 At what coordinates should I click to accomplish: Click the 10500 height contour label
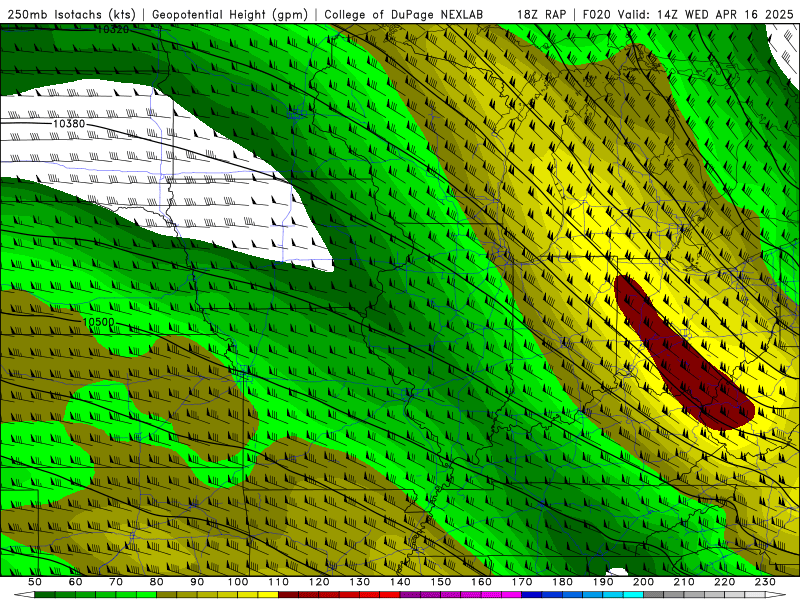click(x=98, y=322)
